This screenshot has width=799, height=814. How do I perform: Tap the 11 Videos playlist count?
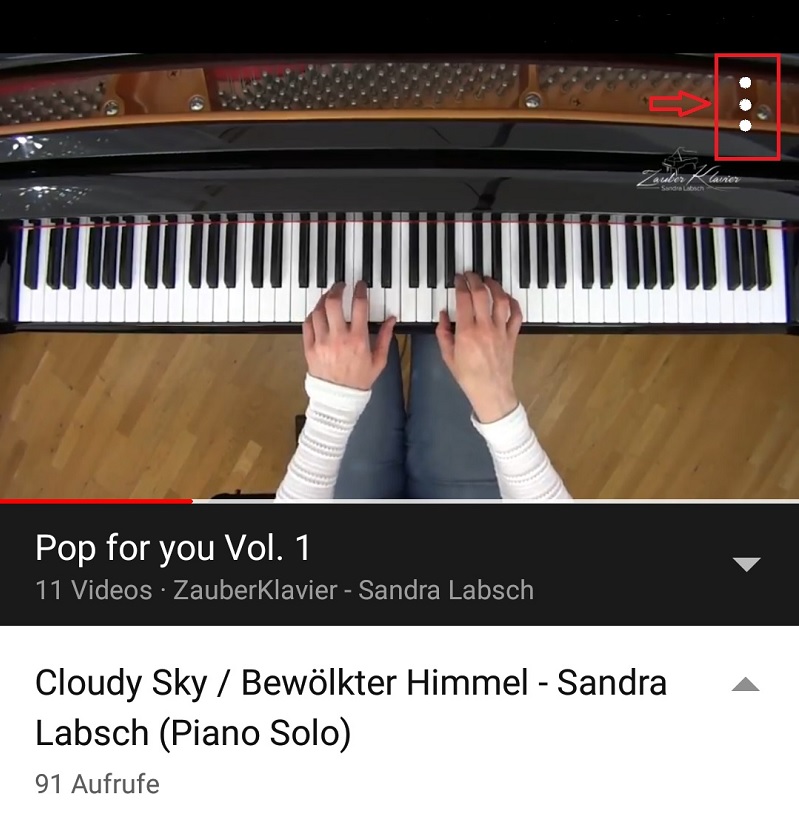(x=93, y=590)
